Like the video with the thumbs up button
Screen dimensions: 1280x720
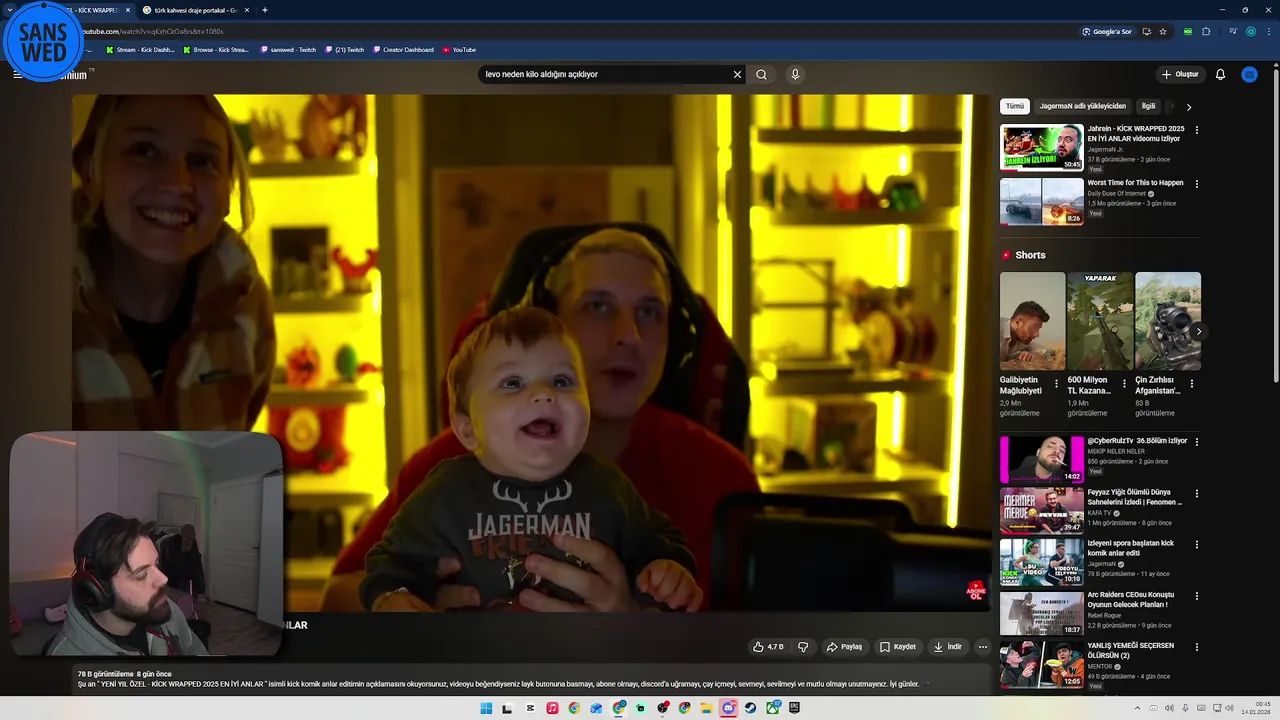(x=768, y=647)
